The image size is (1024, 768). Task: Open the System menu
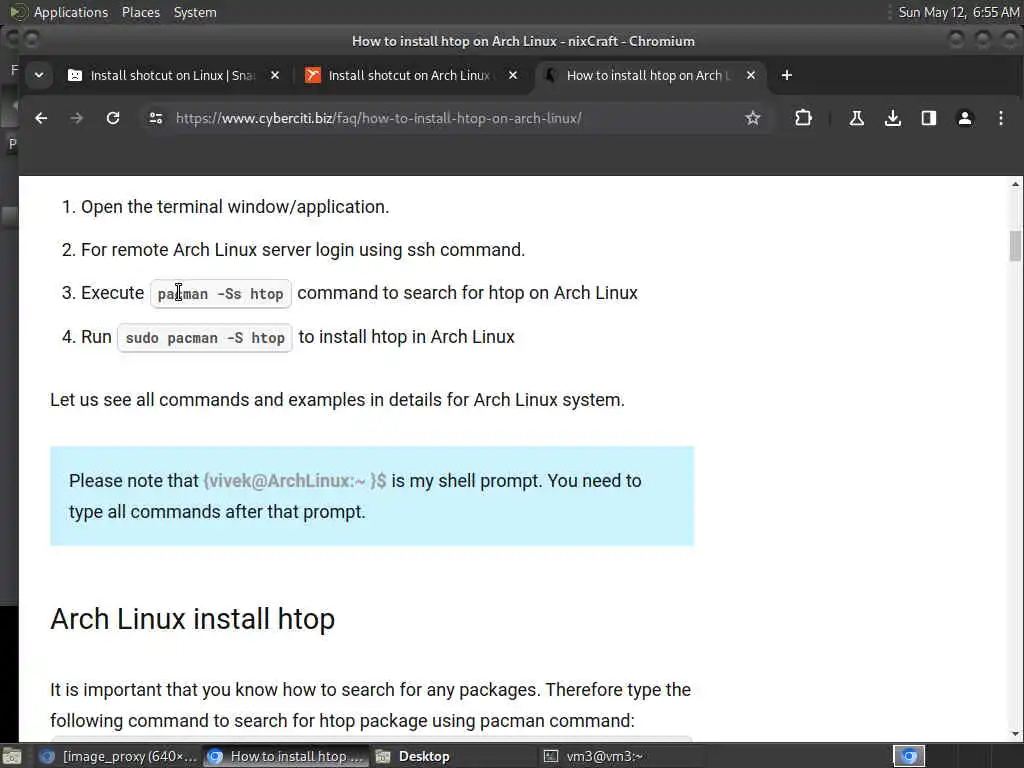[x=195, y=12]
